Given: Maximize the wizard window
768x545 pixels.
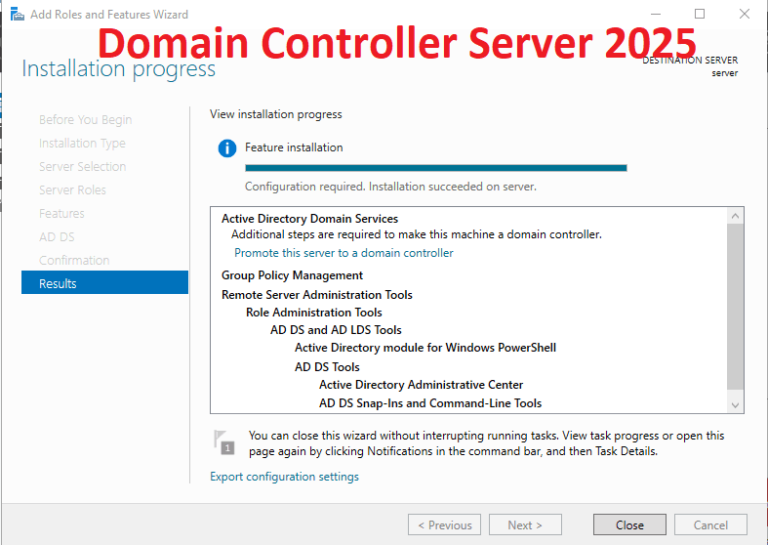Looking at the screenshot, I should coord(700,14).
